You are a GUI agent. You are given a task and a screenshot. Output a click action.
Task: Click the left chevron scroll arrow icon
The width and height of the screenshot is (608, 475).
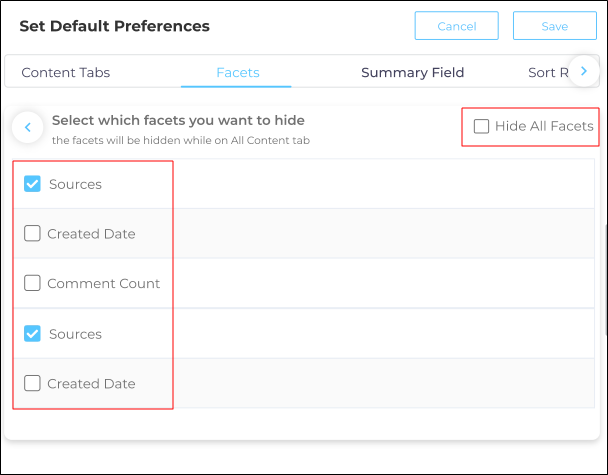[28, 127]
